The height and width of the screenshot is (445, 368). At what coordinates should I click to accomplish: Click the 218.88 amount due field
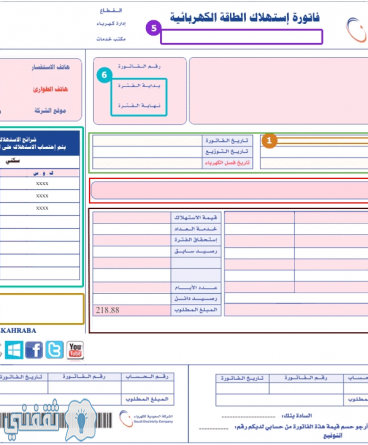pyautogui.click(x=131, y=310)
